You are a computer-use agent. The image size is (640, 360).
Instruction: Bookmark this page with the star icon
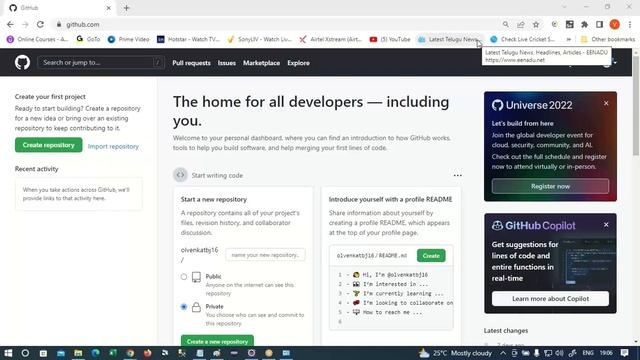[536, 24]
